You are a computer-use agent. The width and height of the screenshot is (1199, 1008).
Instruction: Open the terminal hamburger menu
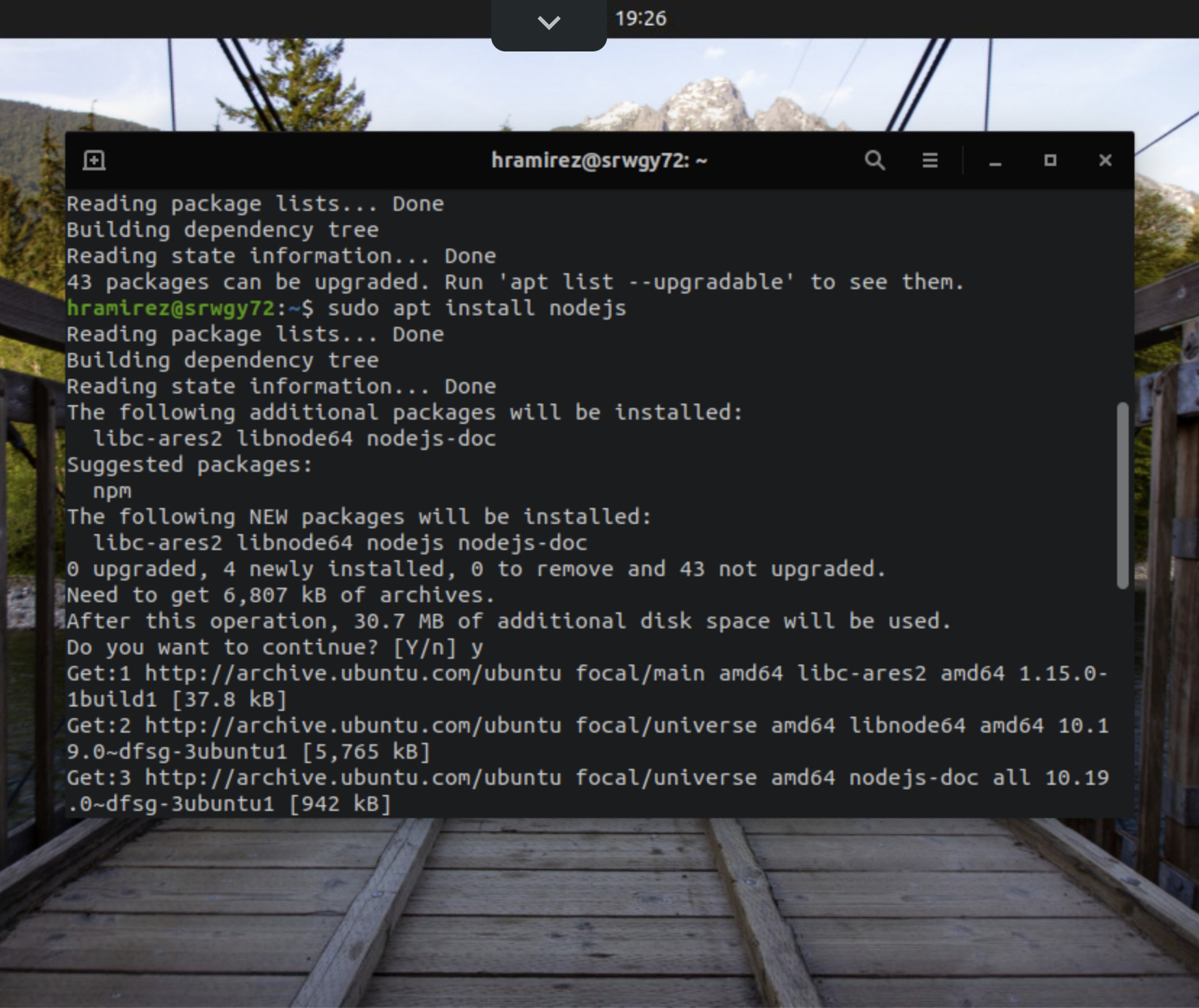[929, 160]
